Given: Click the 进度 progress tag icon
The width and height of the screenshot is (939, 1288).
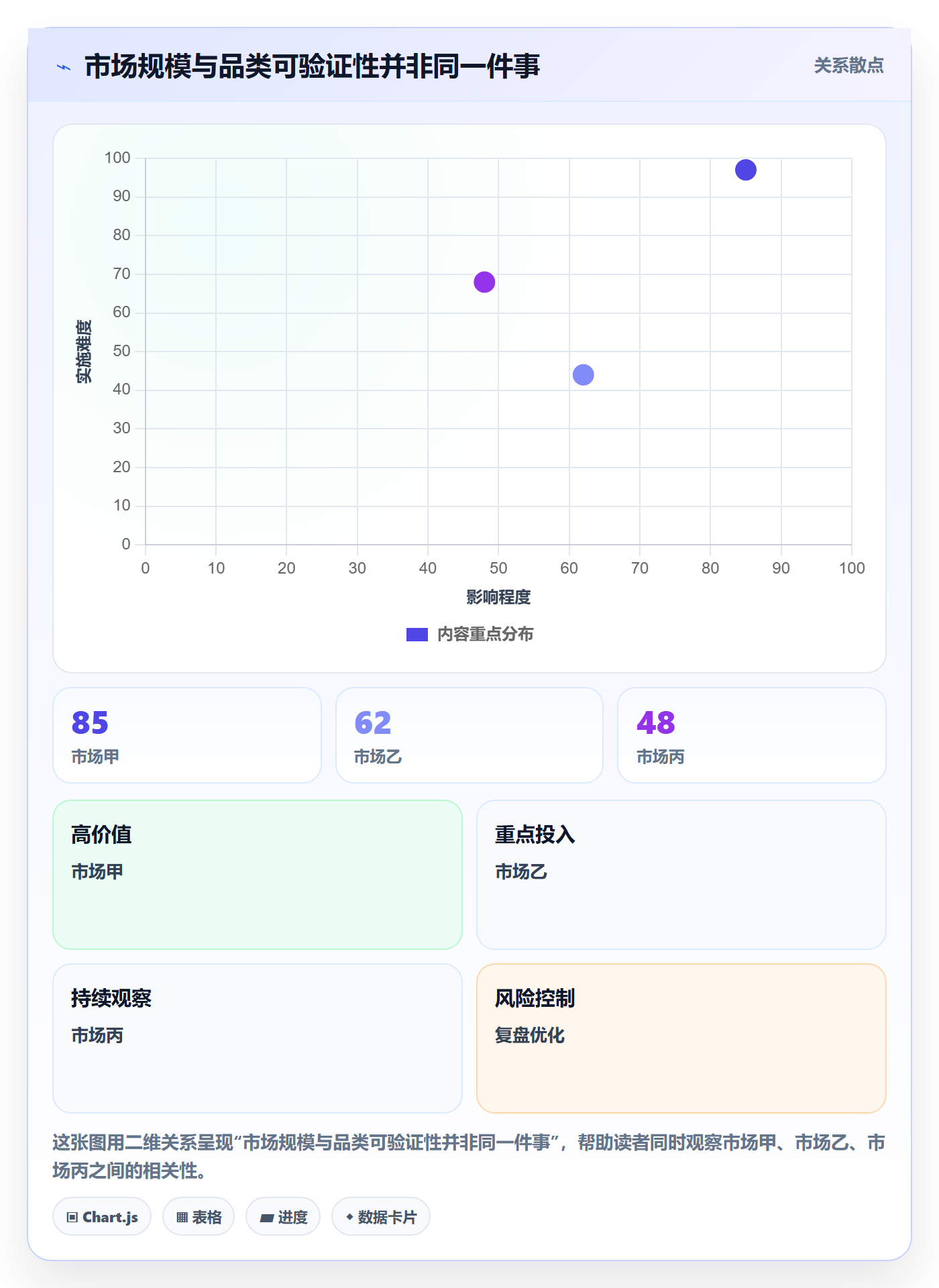Looking at the screenshot, I should (267, 1218).
